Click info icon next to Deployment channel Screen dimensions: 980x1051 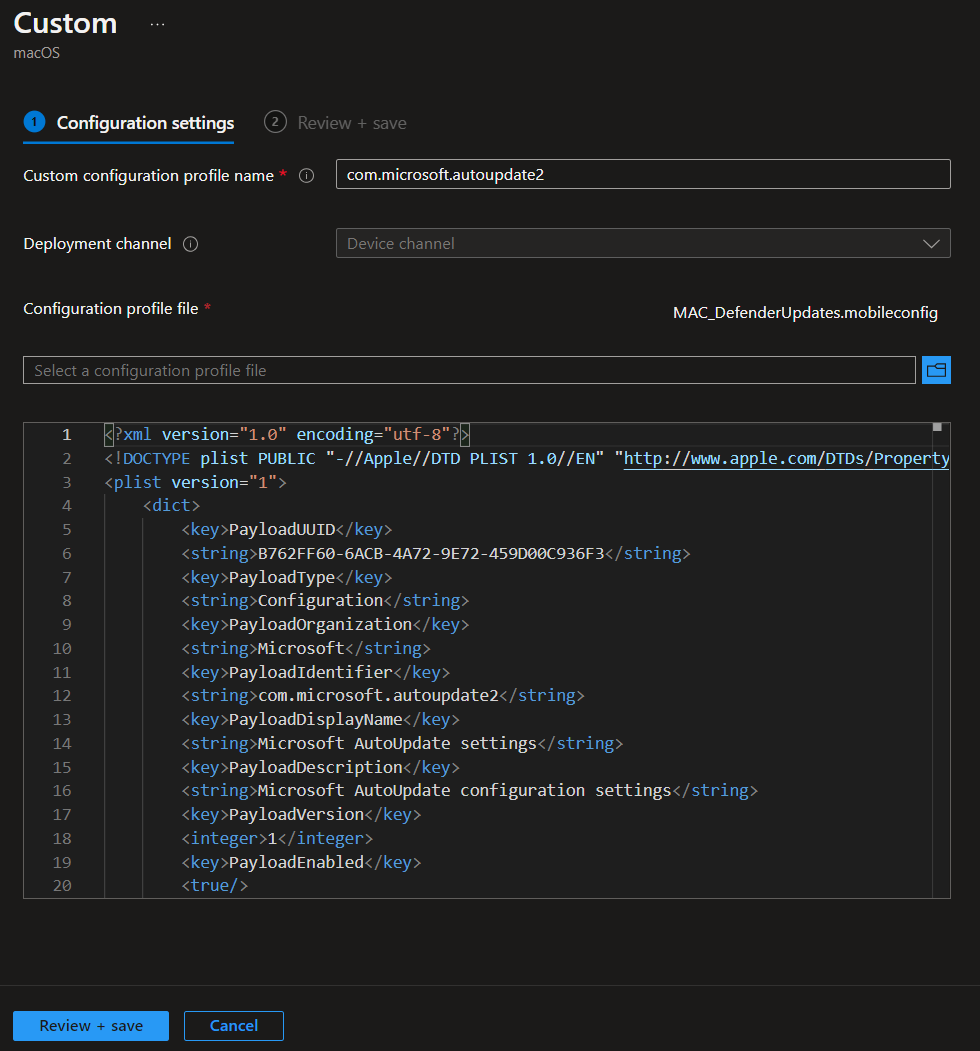click(x=190, y=244)
